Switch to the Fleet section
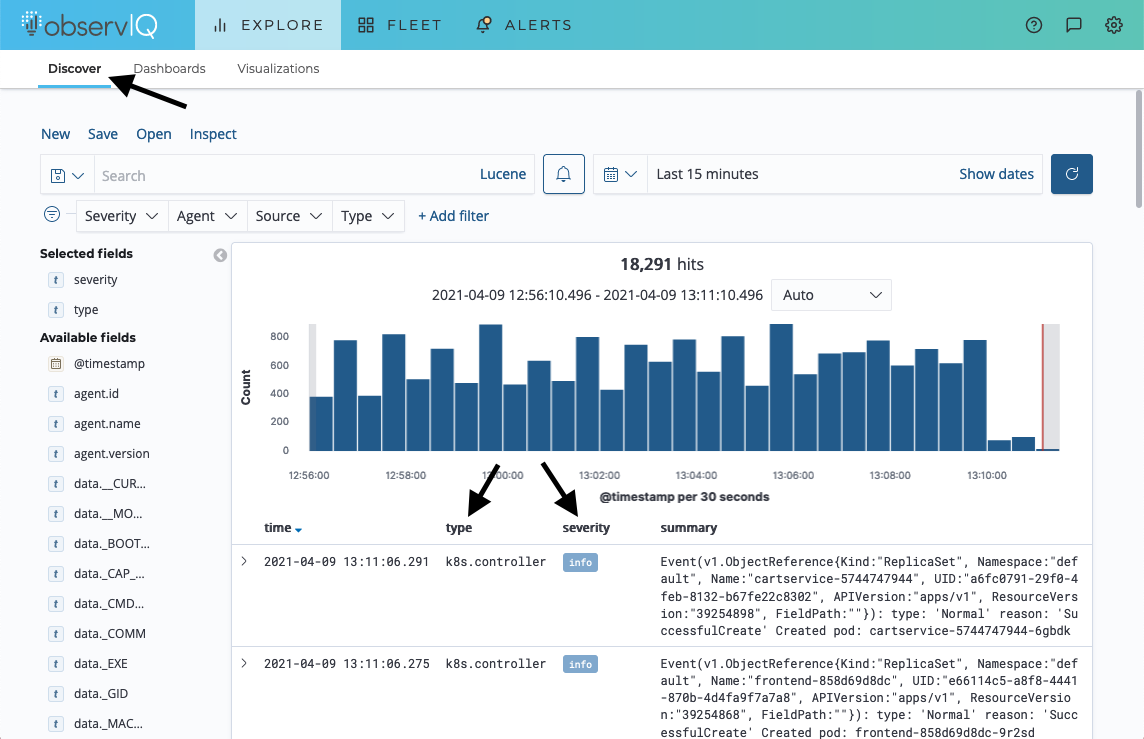 click(400, 25)
